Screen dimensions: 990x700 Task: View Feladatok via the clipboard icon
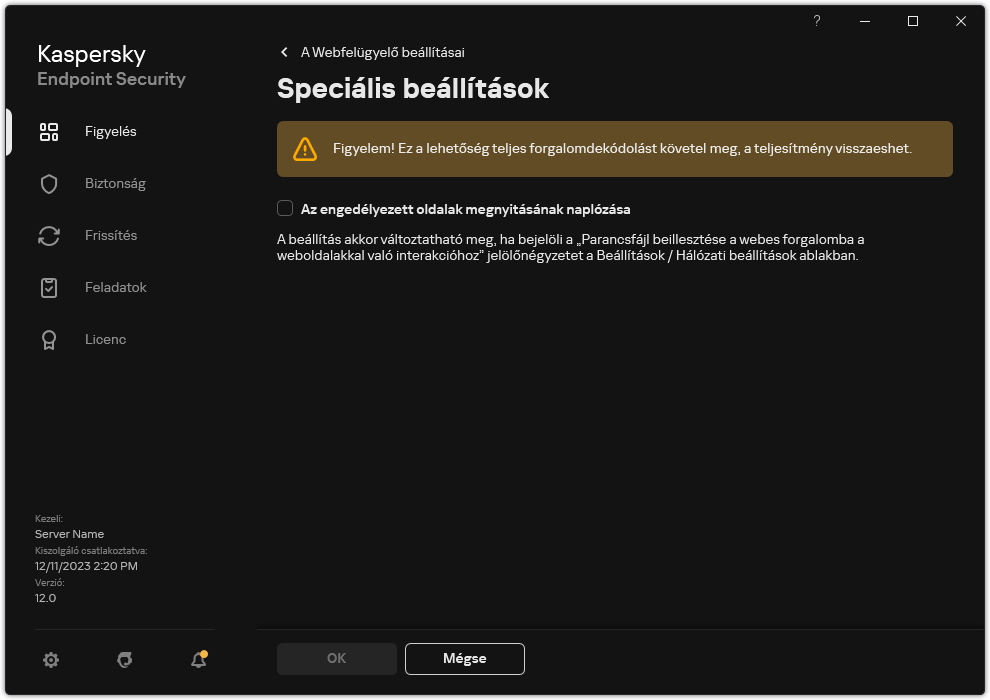pos(48,287)
